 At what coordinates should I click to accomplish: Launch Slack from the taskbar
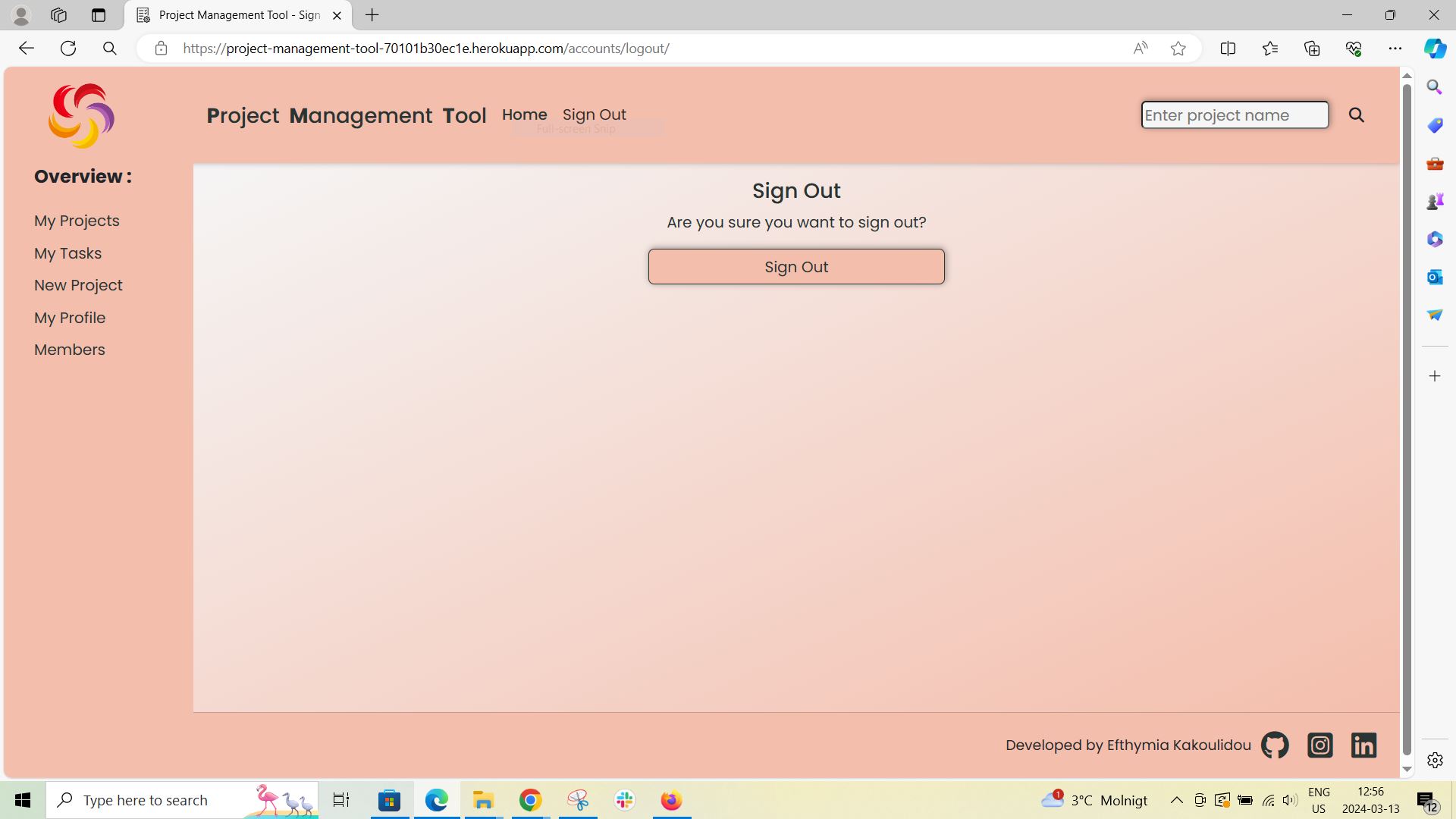(x=624, y=799)
